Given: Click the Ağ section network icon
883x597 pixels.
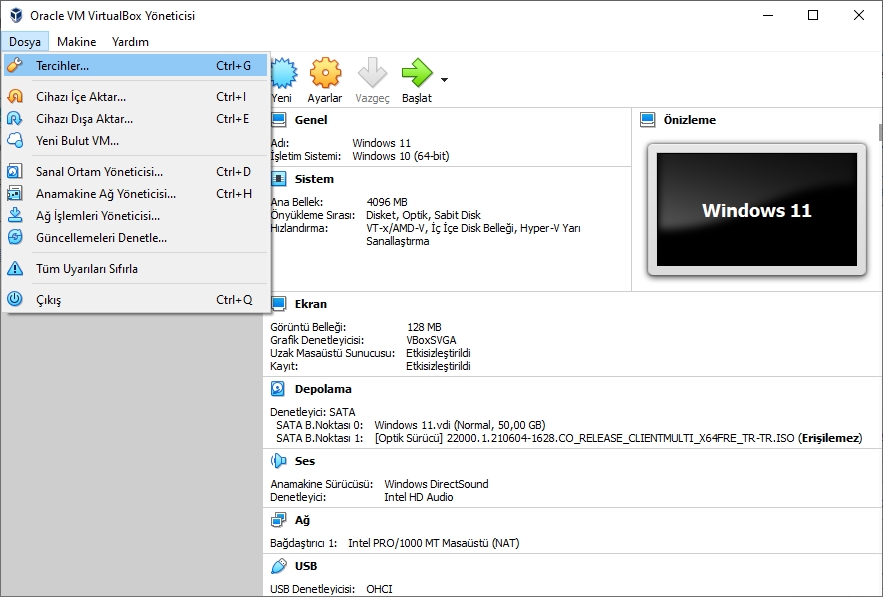Looking at the screenshot, I should point(278,520).
